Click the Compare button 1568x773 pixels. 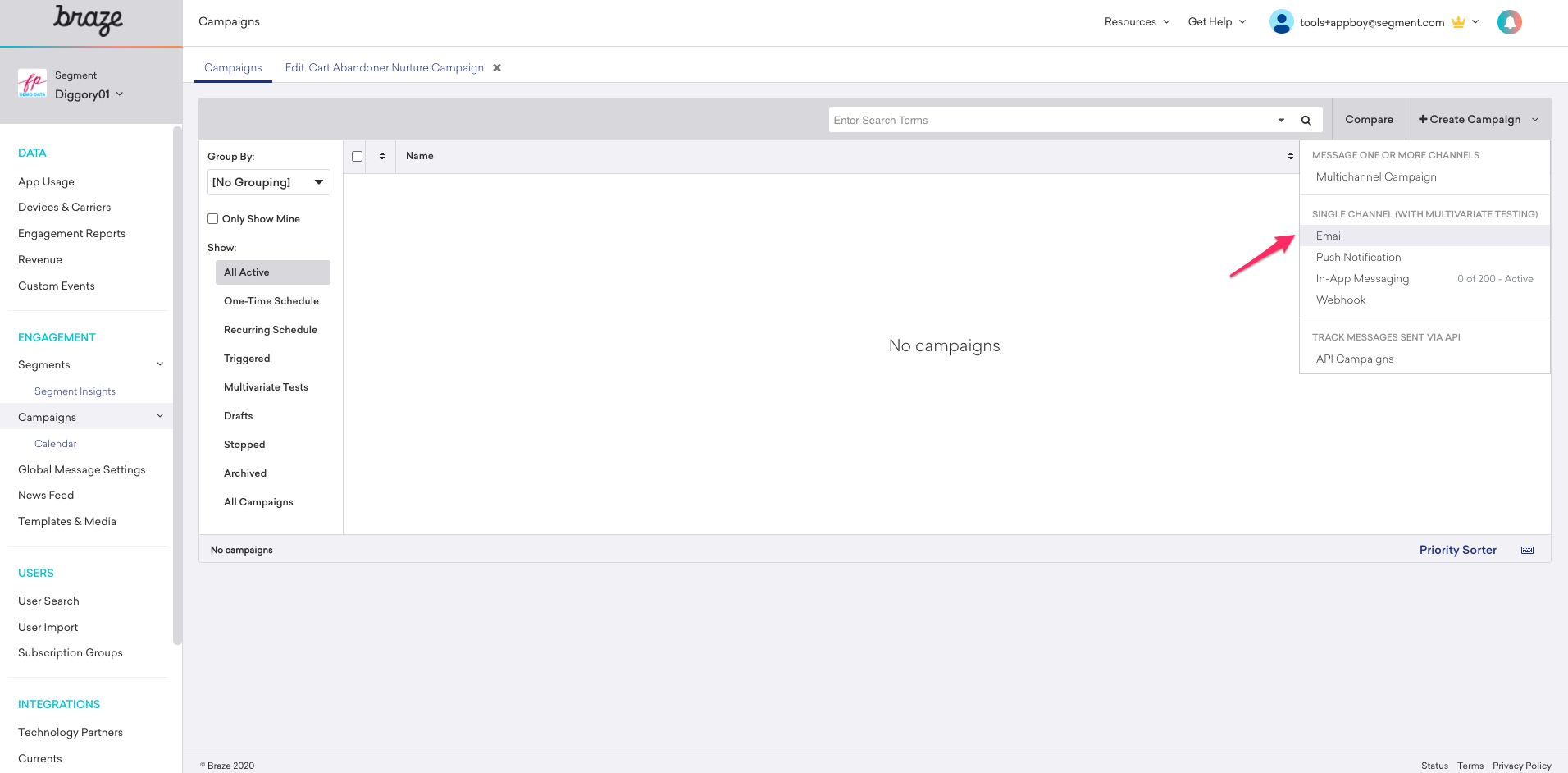[1368, 119]
